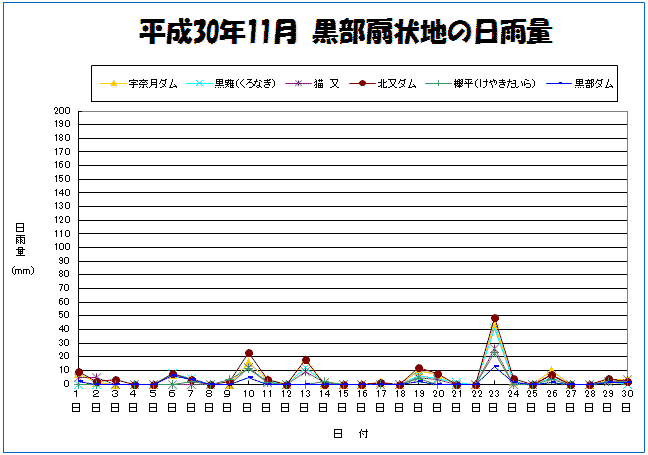This screenshot has width=648, height=455.
Task: Click the 宇奈月ダム legend marker icon
Action: click(114, 84)
